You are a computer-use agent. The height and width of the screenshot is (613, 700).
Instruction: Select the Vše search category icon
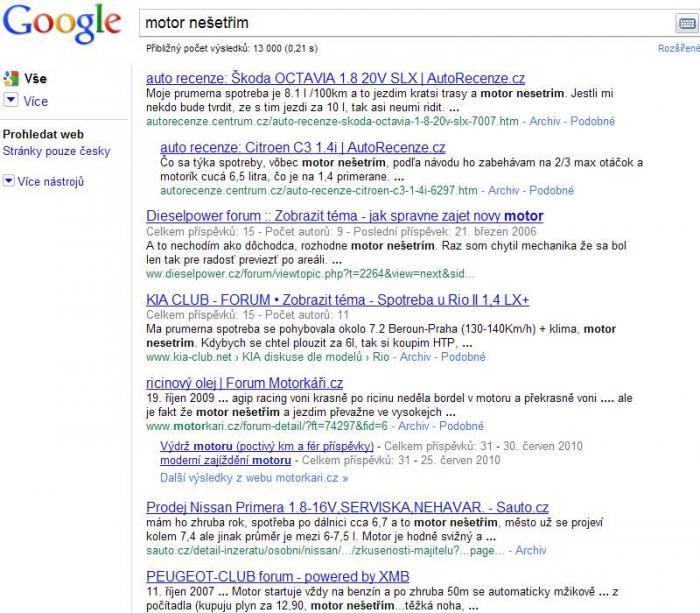(x=11, y=78)
